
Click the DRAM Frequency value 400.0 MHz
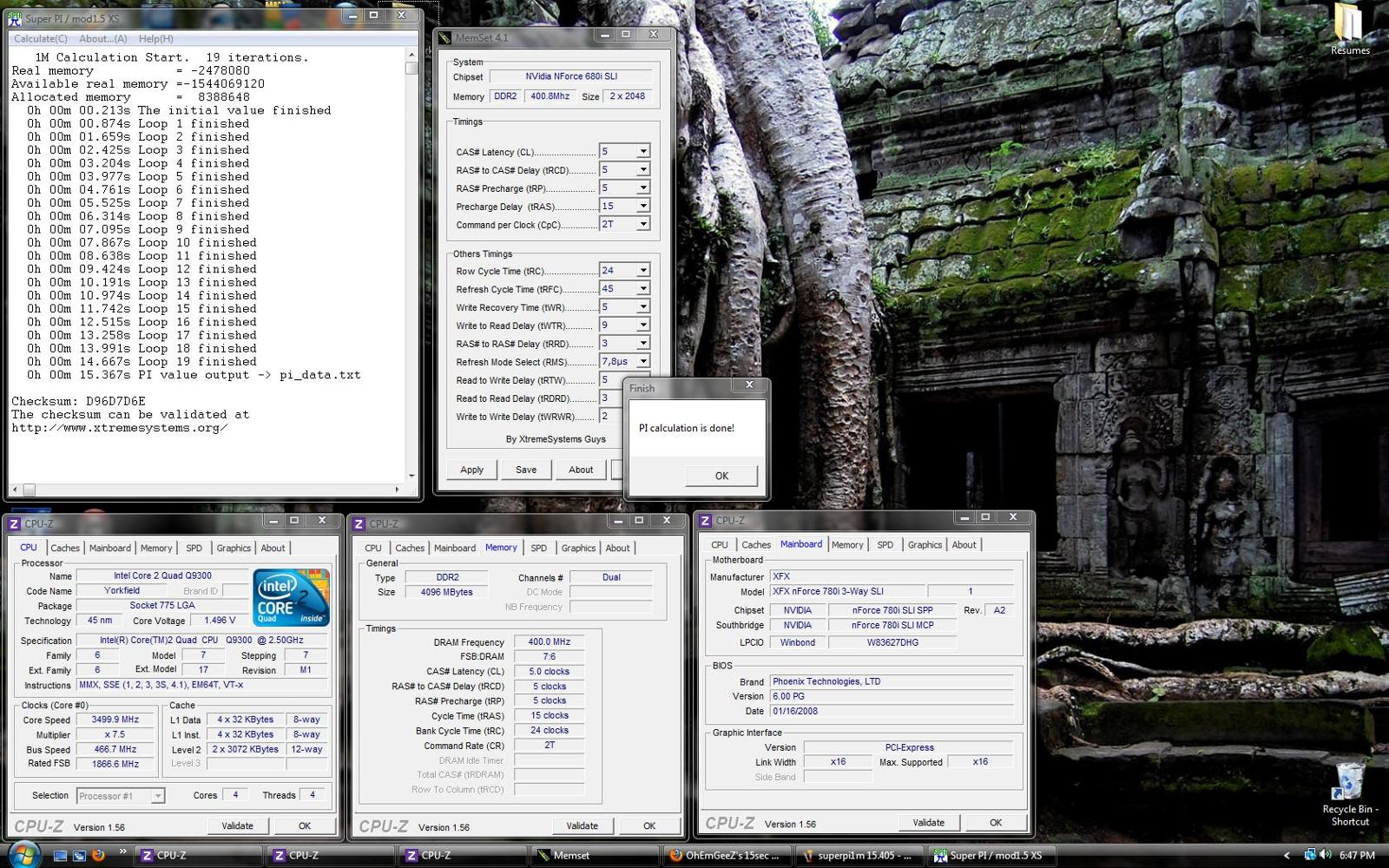click(550, 641)
